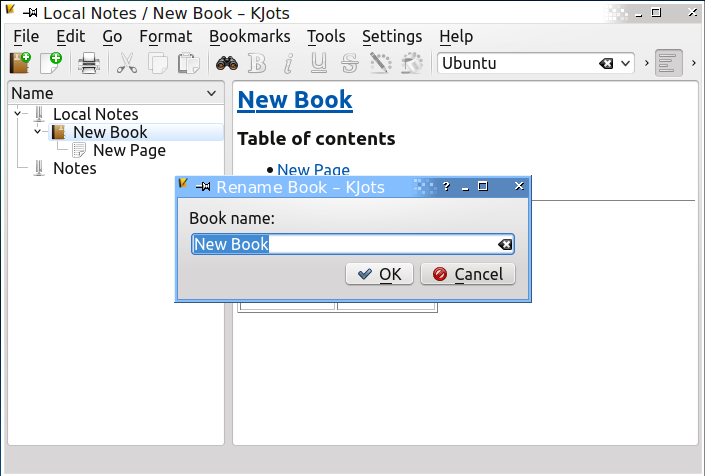
Task: Click the Copy icon in toolbar
Action: 158,63
